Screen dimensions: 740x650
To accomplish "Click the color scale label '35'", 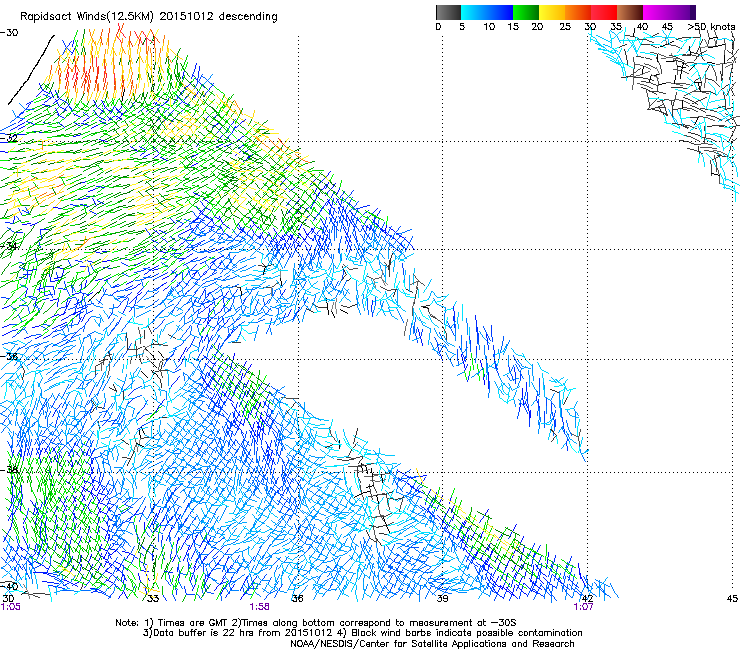I will point(616,27).
